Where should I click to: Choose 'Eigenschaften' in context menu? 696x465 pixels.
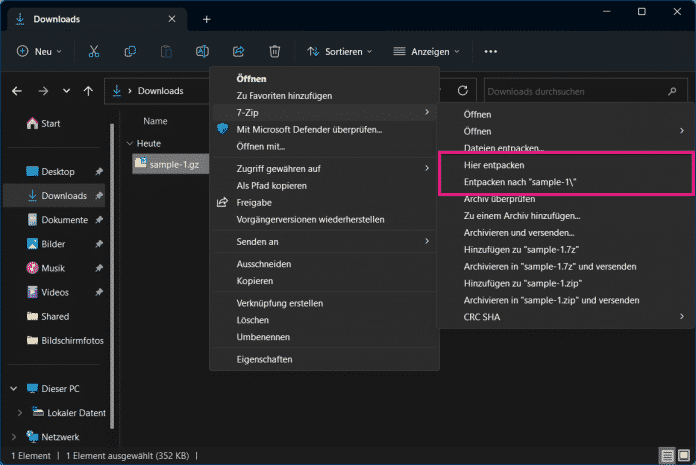pyautogui.click(x=264, y=357)
